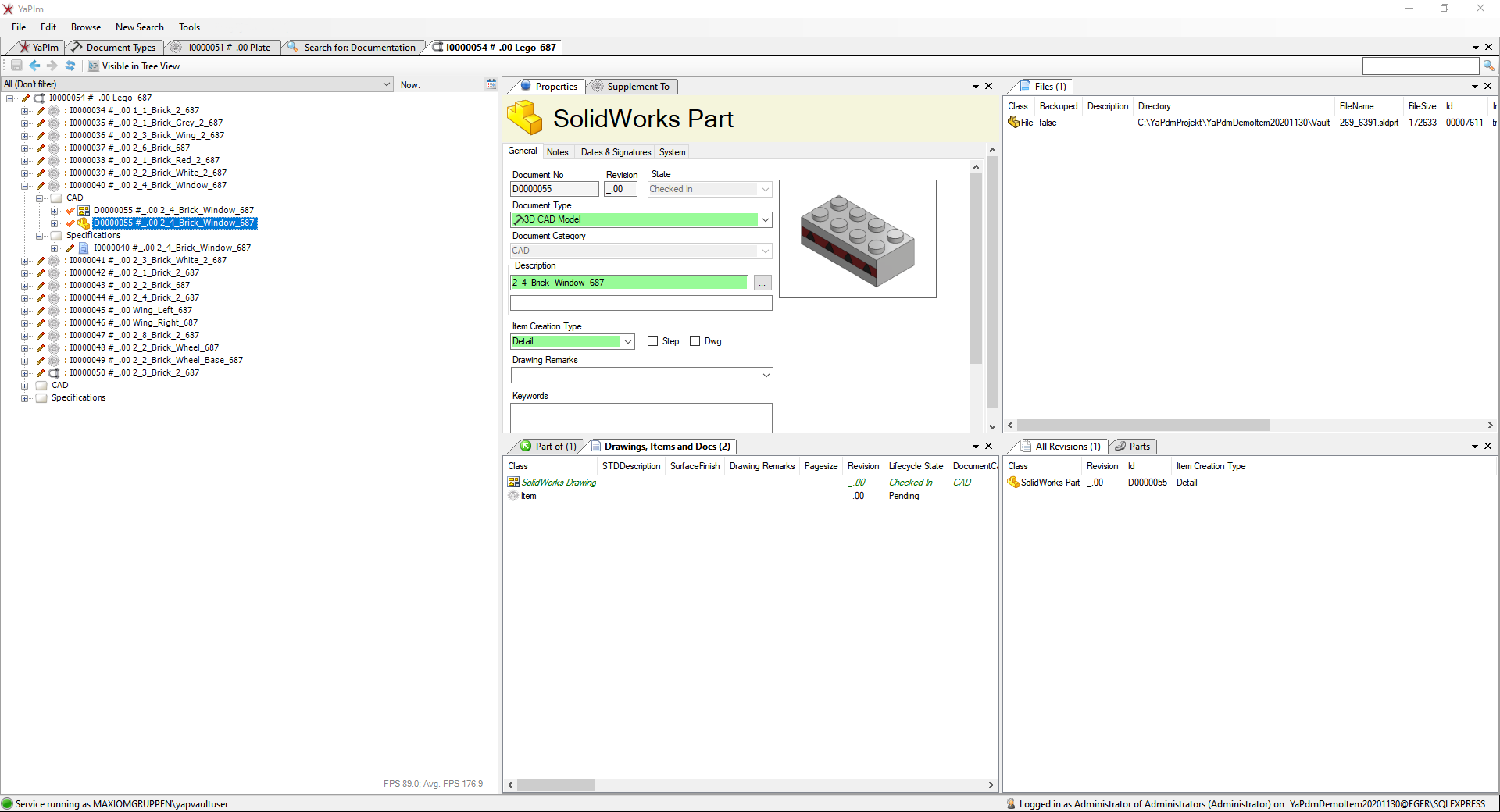
Task: Click the document icon on I0000040 specification row
Action: pos(84,248)
